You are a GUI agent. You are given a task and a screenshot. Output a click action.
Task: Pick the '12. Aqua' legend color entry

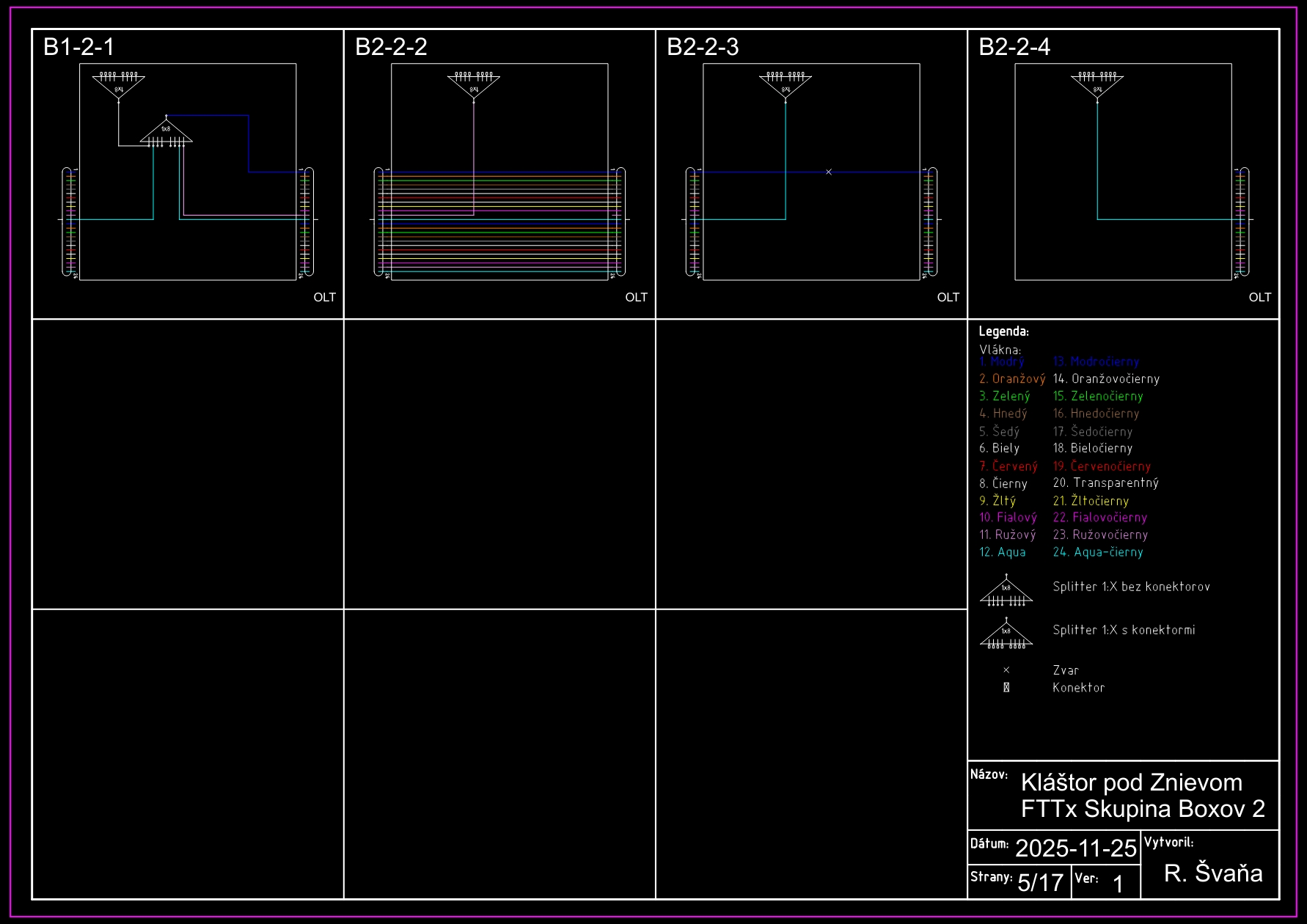pos(1003,552)
